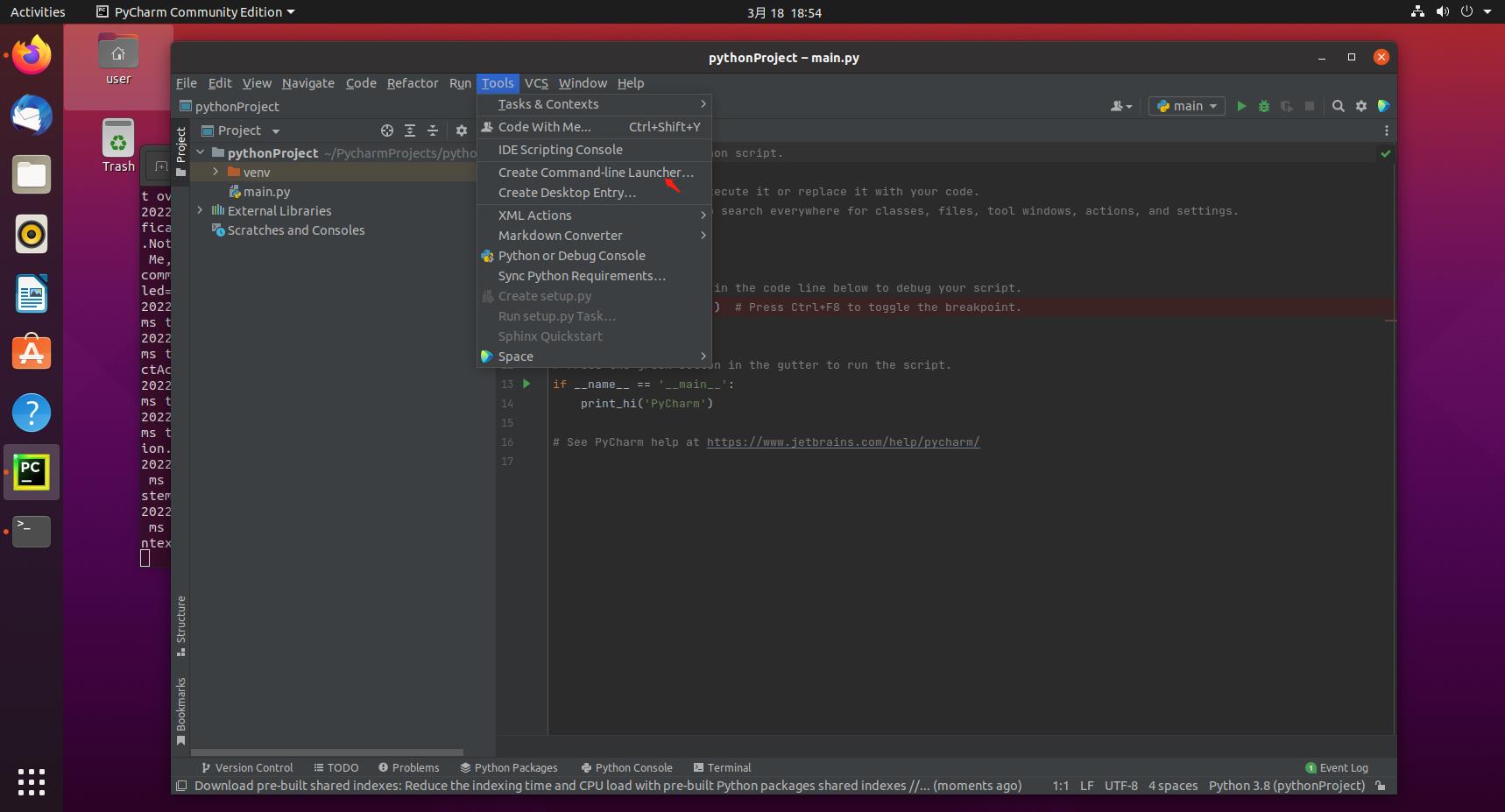Viewport: 1505px width, 812px height.
Task: Open Version Control tool window
Action: coord(247,767)
